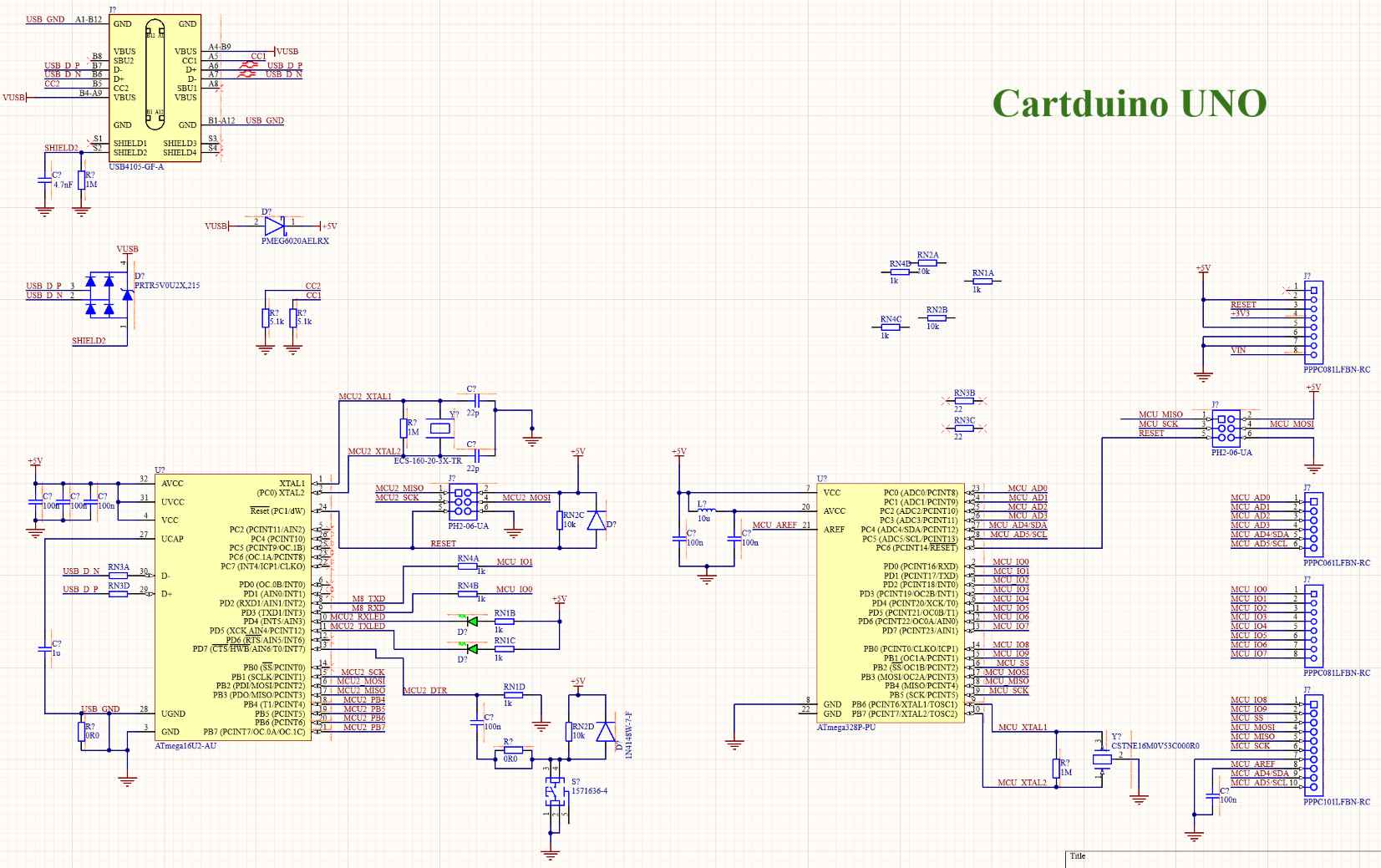Select the 4.7nF shield capacitor
Viewport: 1381px width, 868px height.
pos(44,180)
